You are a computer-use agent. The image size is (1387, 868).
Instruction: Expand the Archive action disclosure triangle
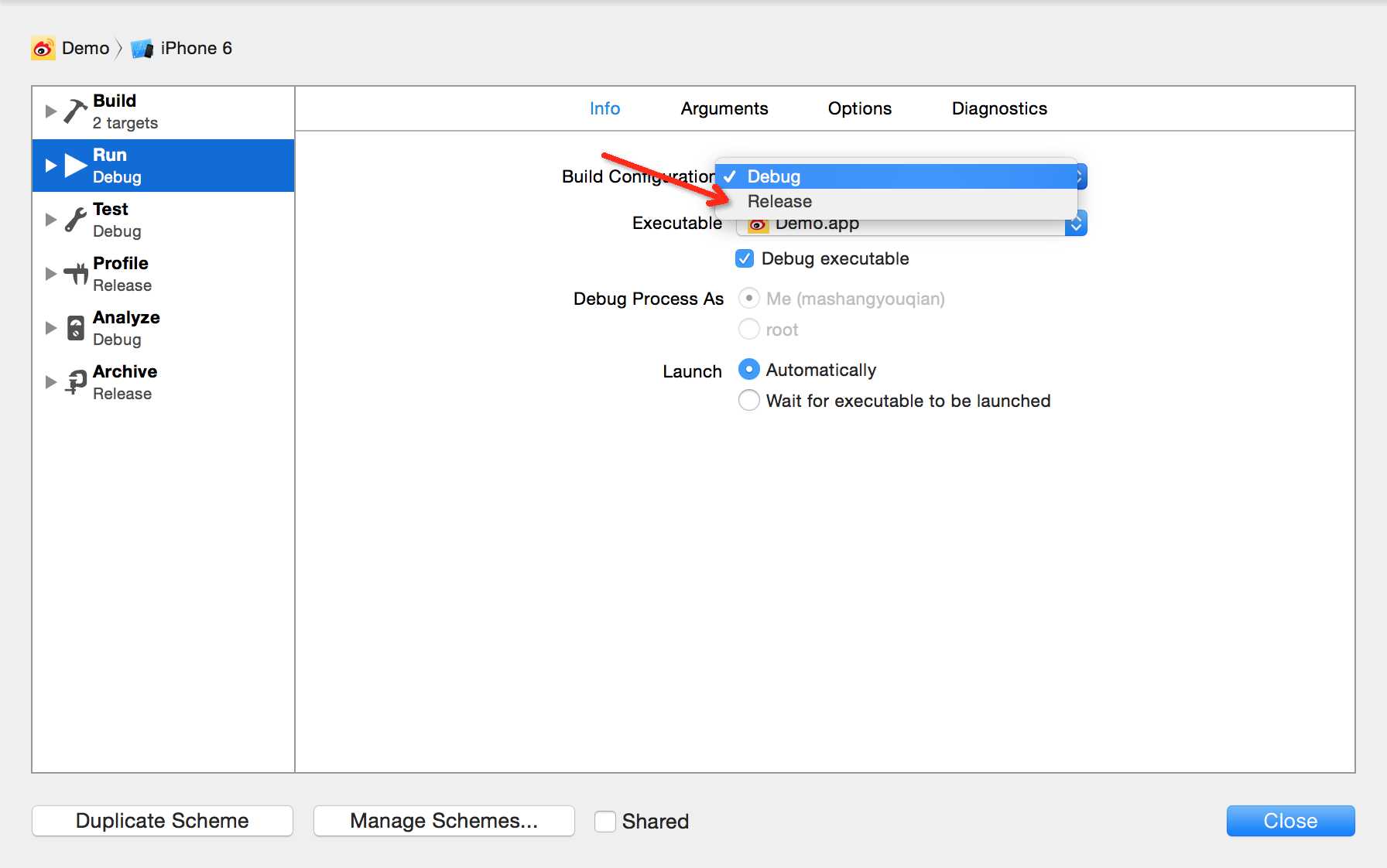51,382
